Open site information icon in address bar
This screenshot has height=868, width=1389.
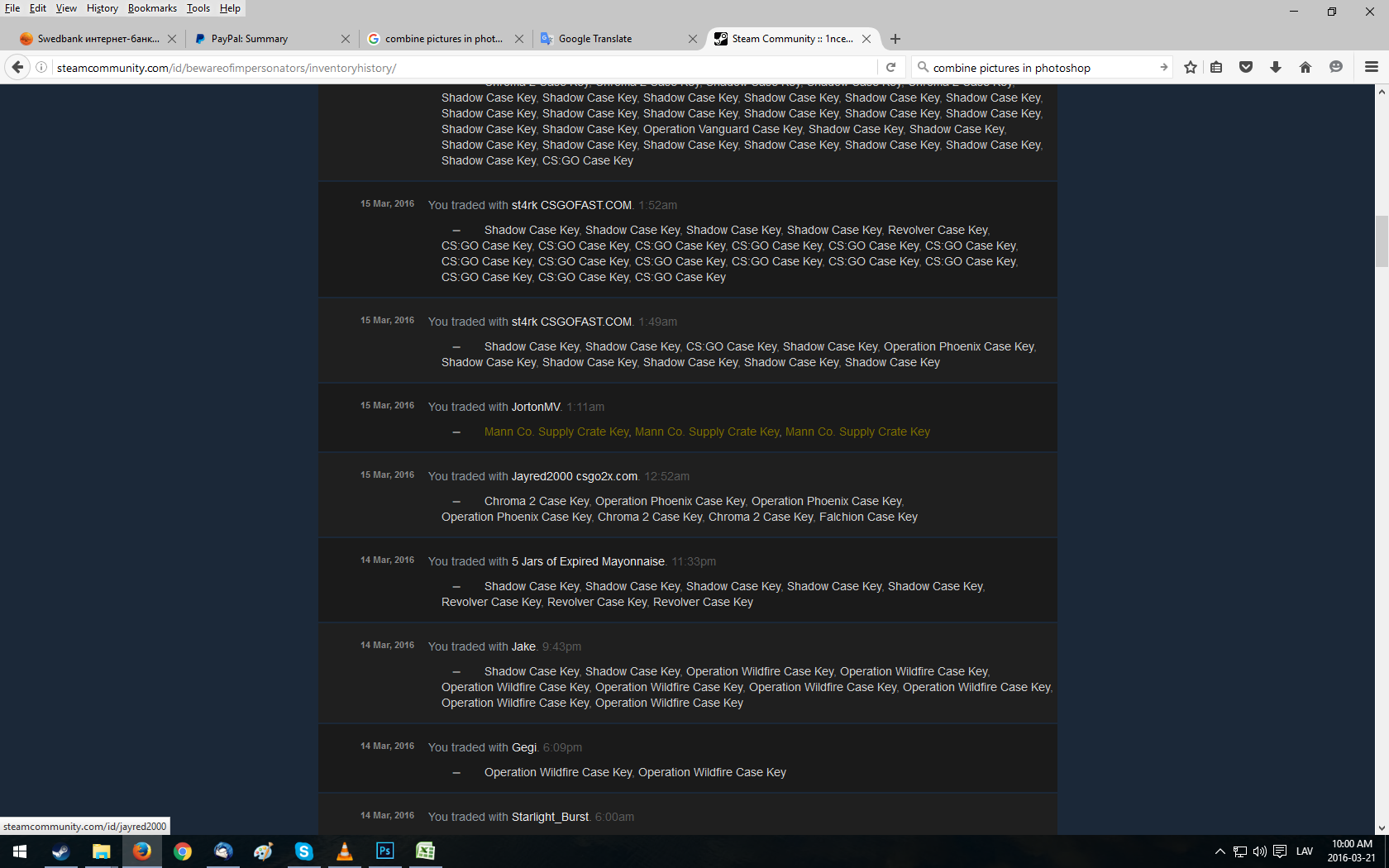pos(41,68)
